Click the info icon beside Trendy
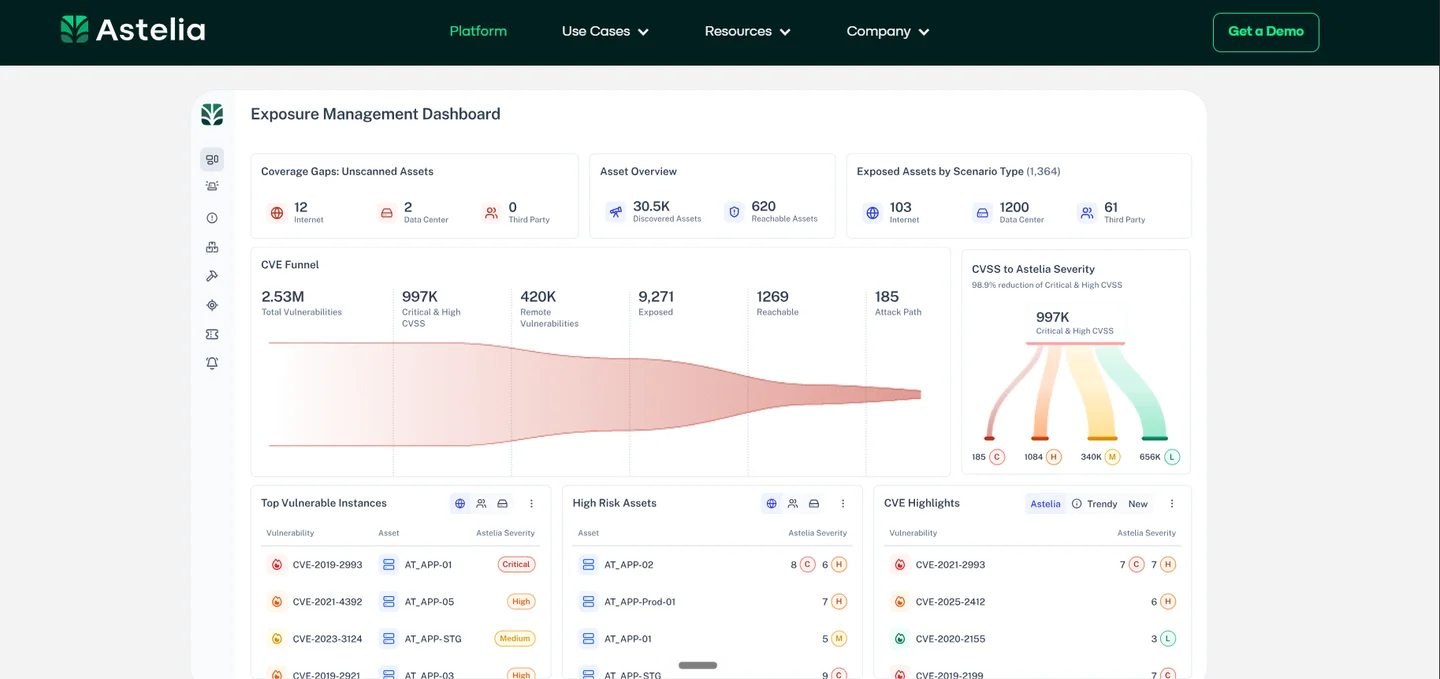This screenshot has height=679, width=1440. point(1077,504)
